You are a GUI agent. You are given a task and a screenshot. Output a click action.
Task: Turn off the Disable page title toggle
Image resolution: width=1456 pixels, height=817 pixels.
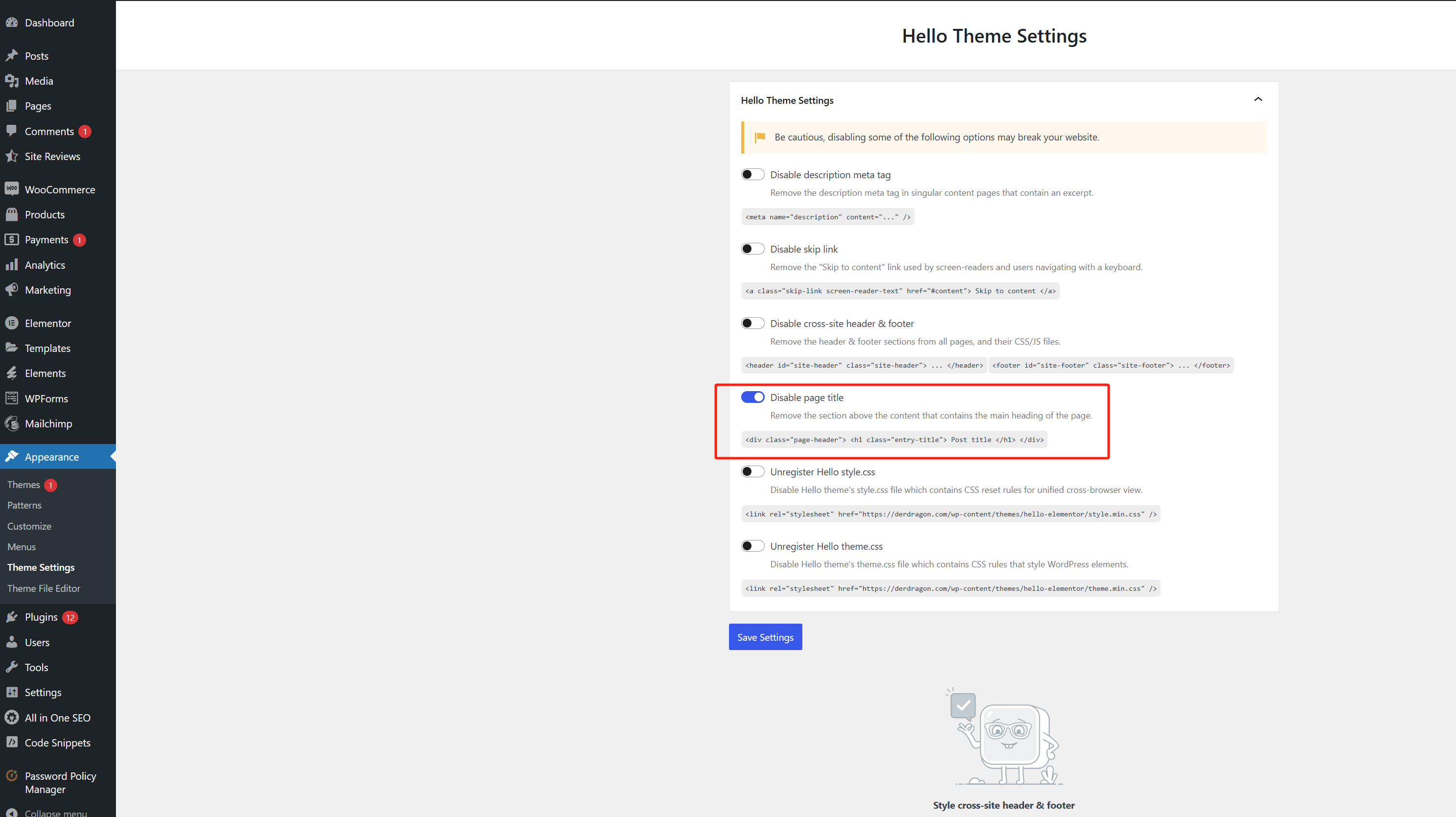coord(752,397)
